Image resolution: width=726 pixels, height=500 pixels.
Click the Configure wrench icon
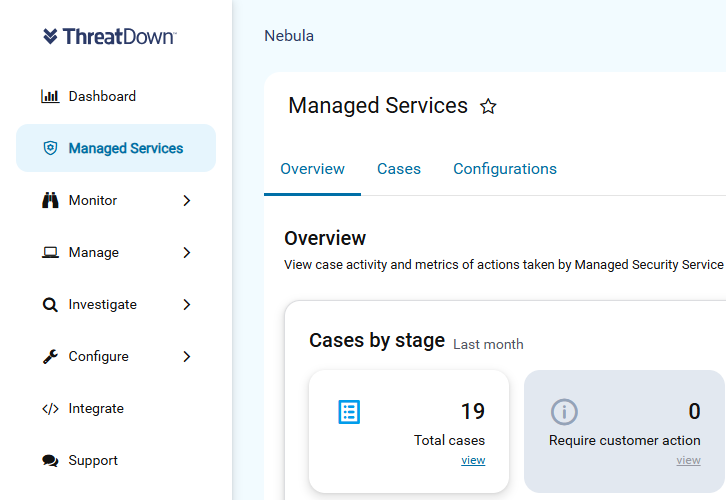[50, 356]
